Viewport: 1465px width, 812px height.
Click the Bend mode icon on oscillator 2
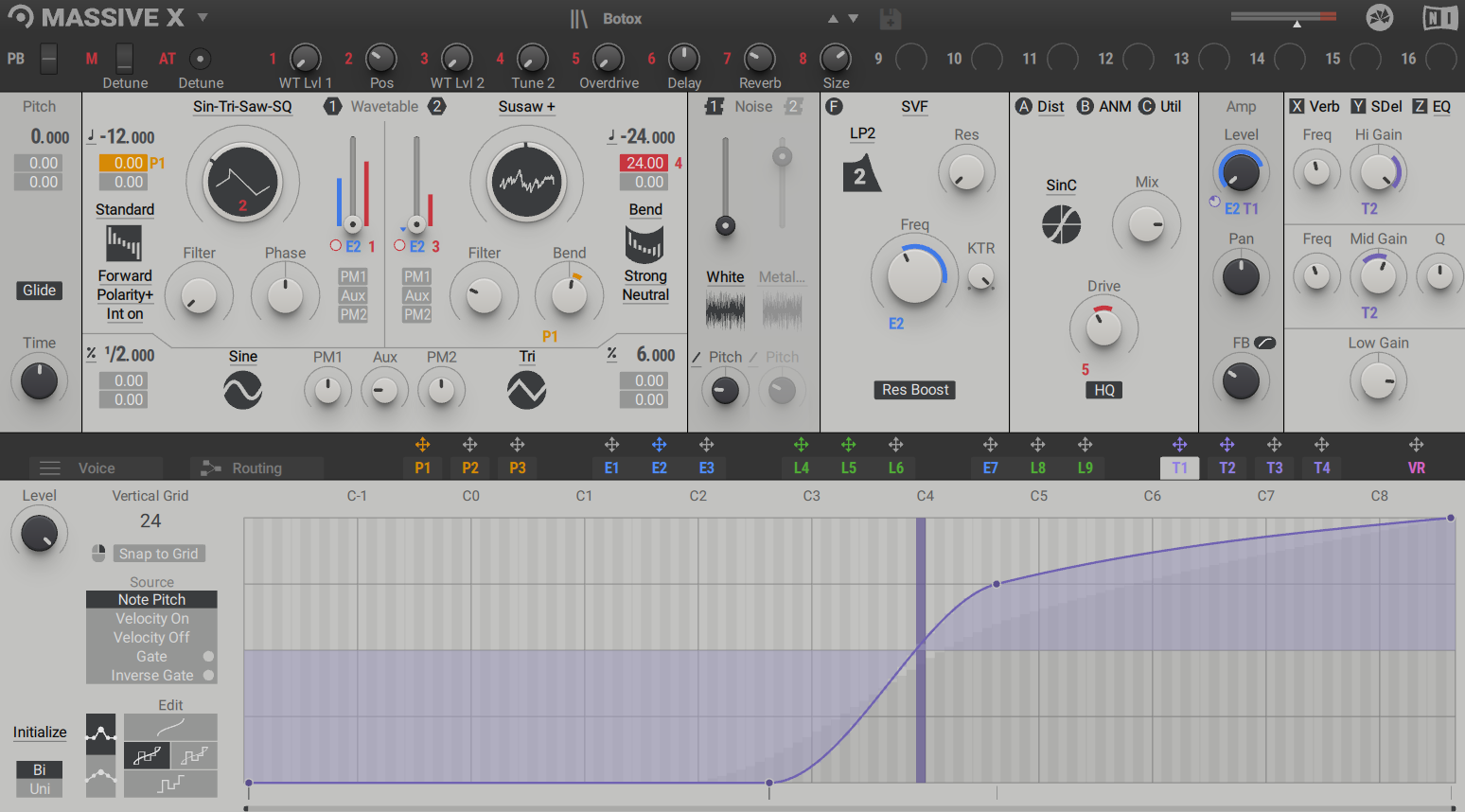644,243
